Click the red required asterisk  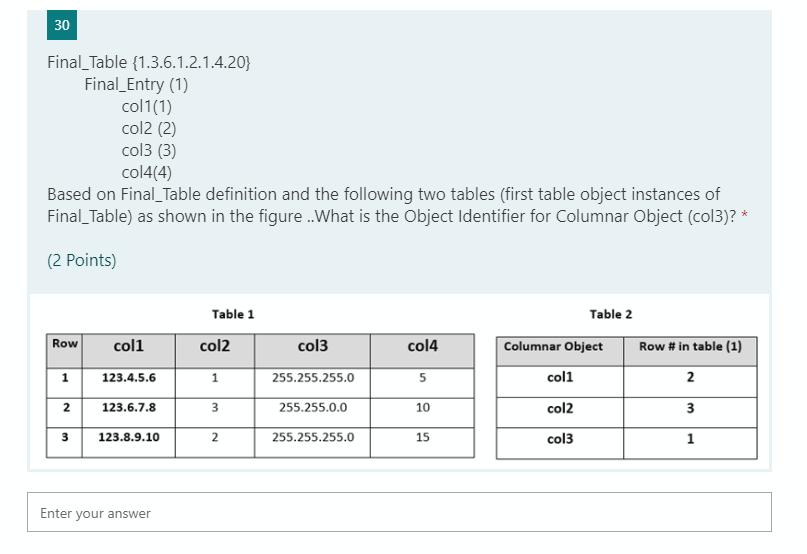(744, 216)
